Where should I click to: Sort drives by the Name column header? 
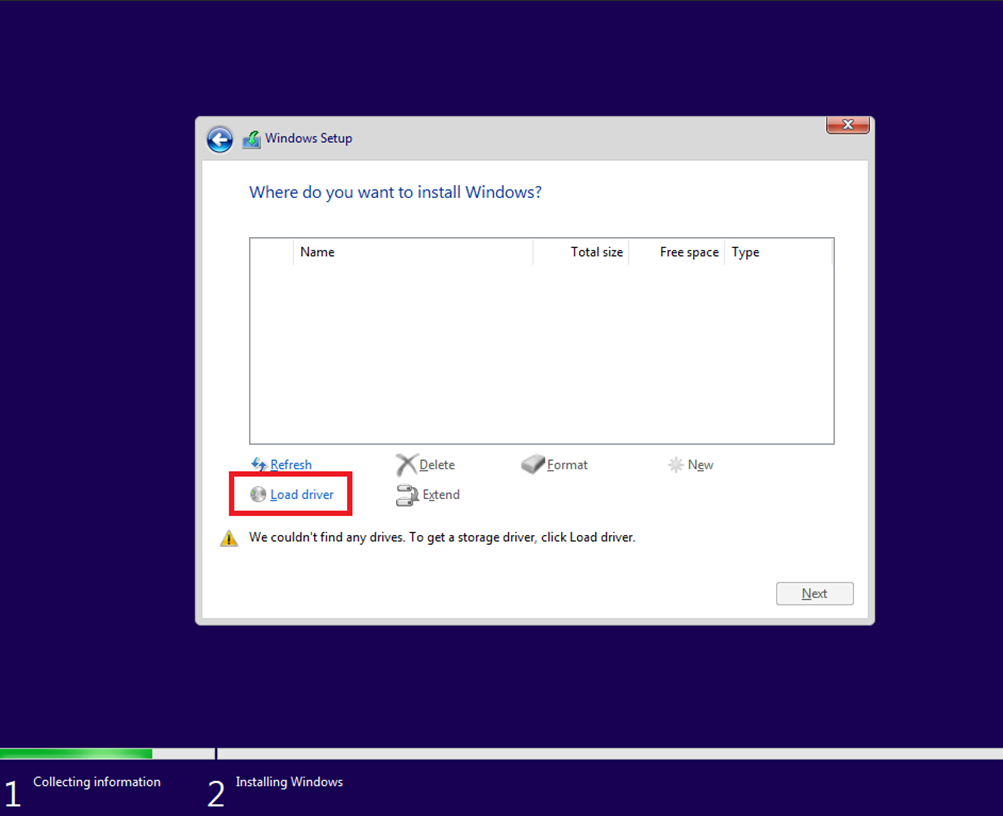pos(413,252)
